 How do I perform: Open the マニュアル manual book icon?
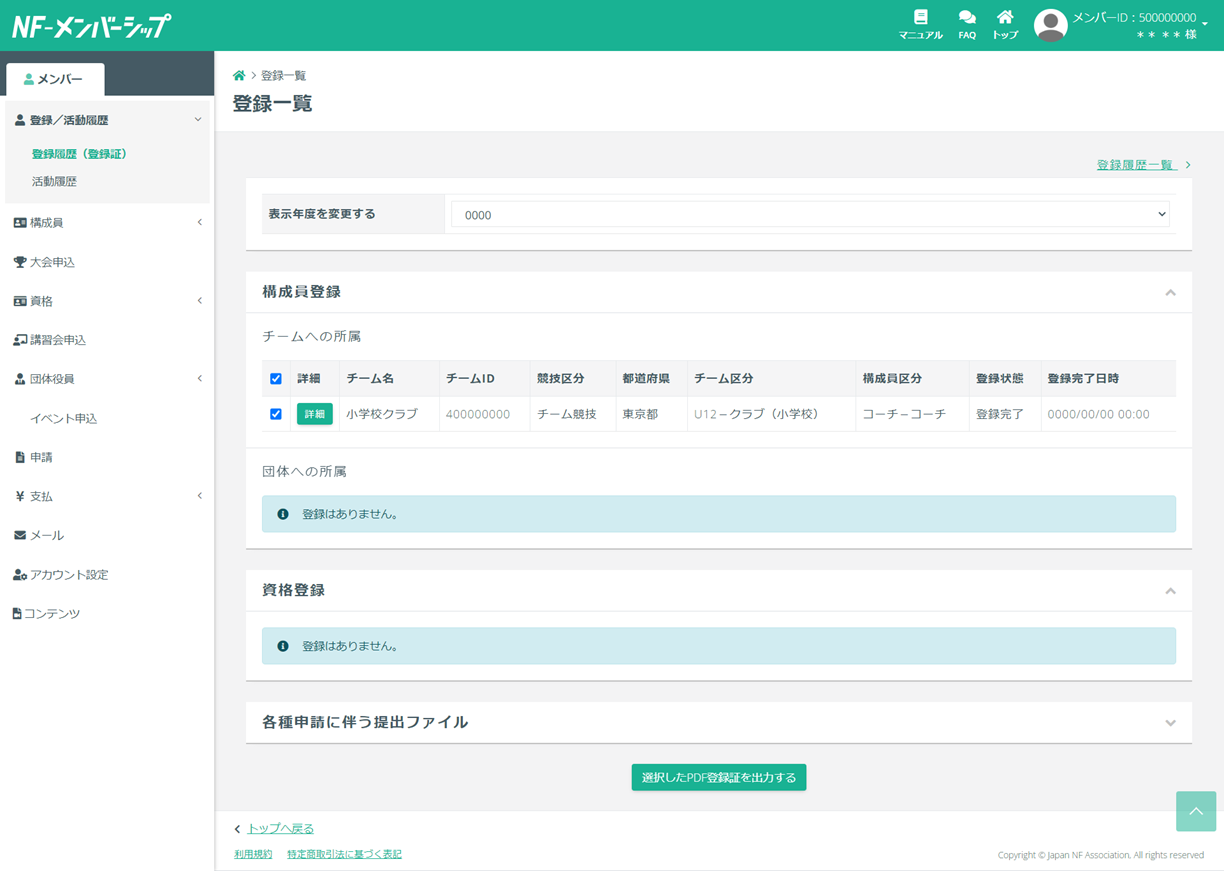pos(920,17)
